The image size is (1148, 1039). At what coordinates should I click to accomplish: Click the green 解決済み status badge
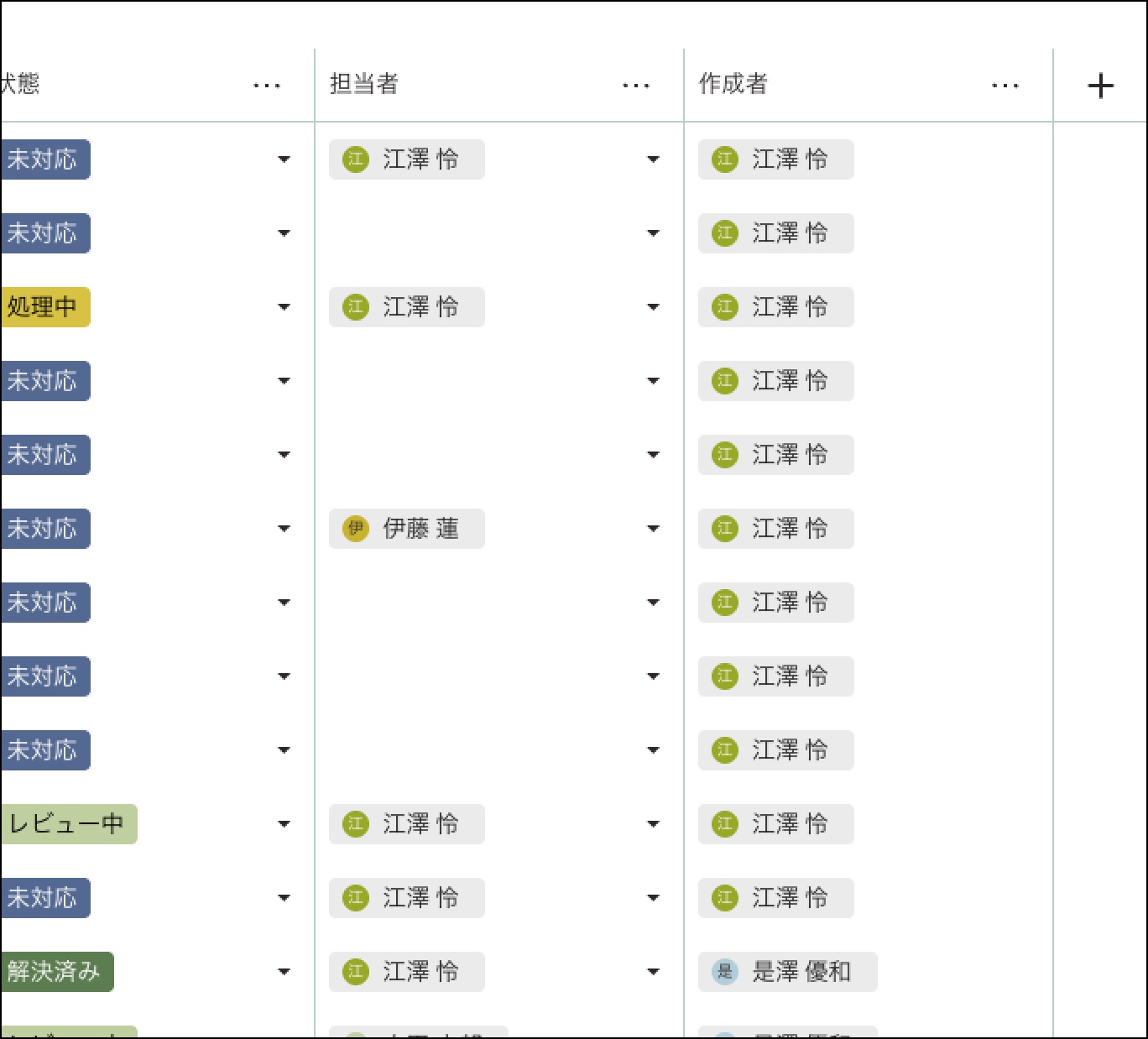(x=55, y=972)
